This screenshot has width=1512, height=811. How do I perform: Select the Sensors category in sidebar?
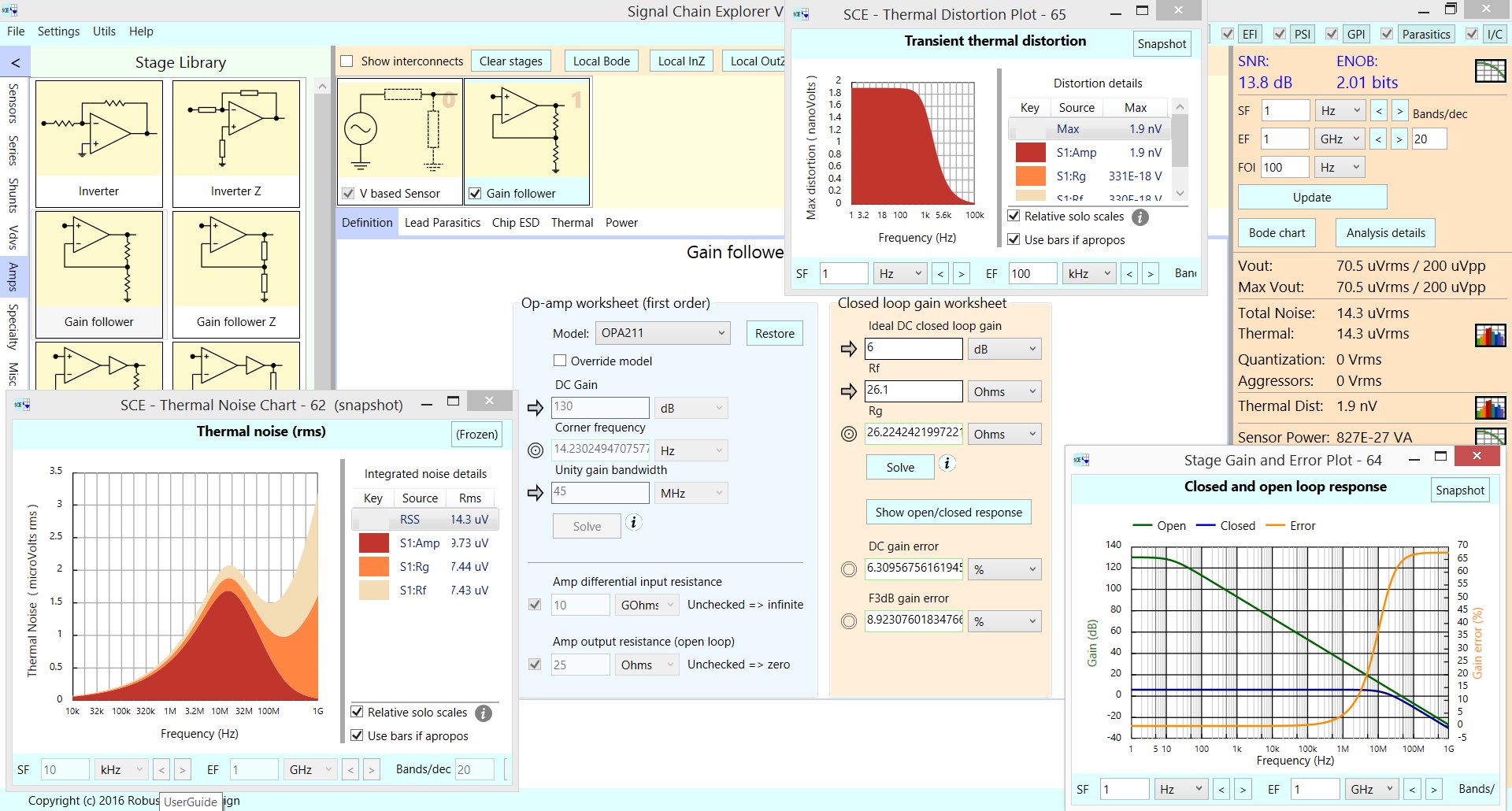pos(13,103)
